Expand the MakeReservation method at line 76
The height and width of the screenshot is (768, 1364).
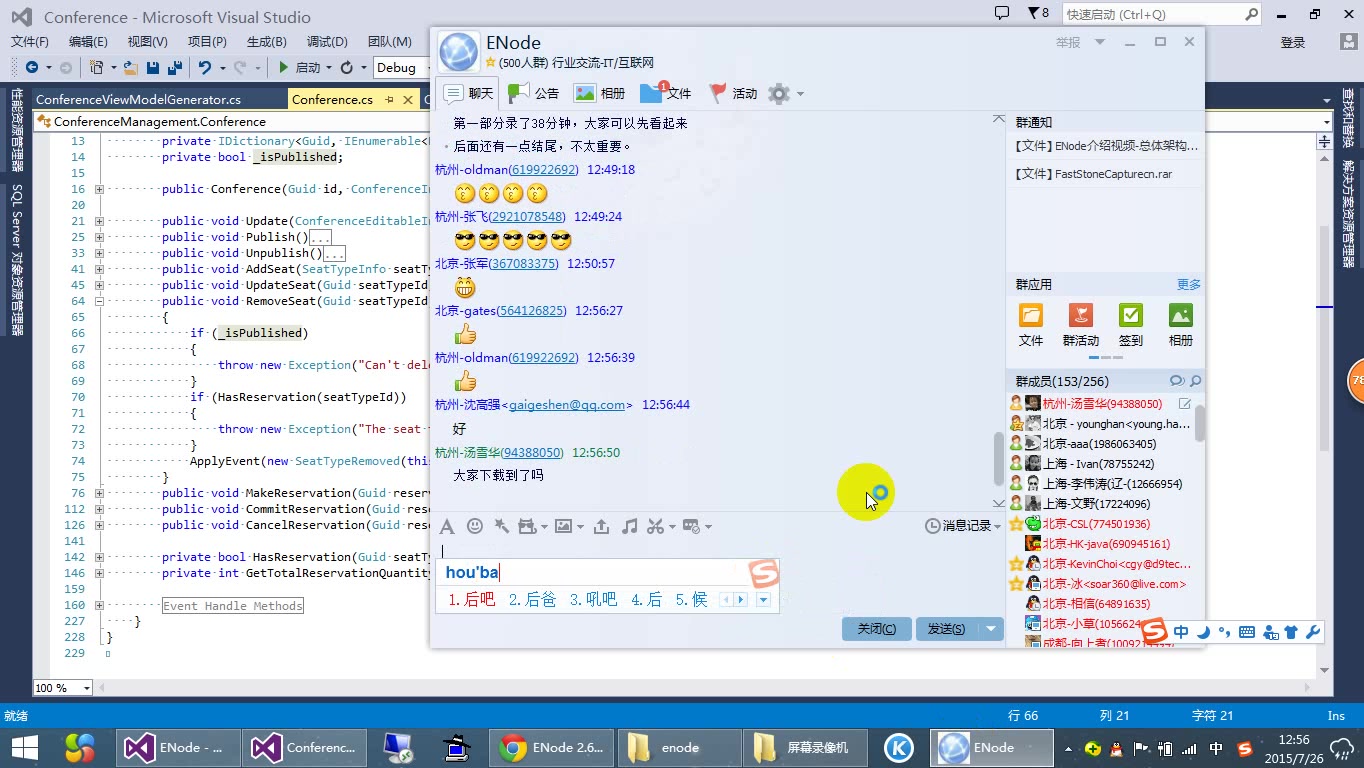pos(99,493)
